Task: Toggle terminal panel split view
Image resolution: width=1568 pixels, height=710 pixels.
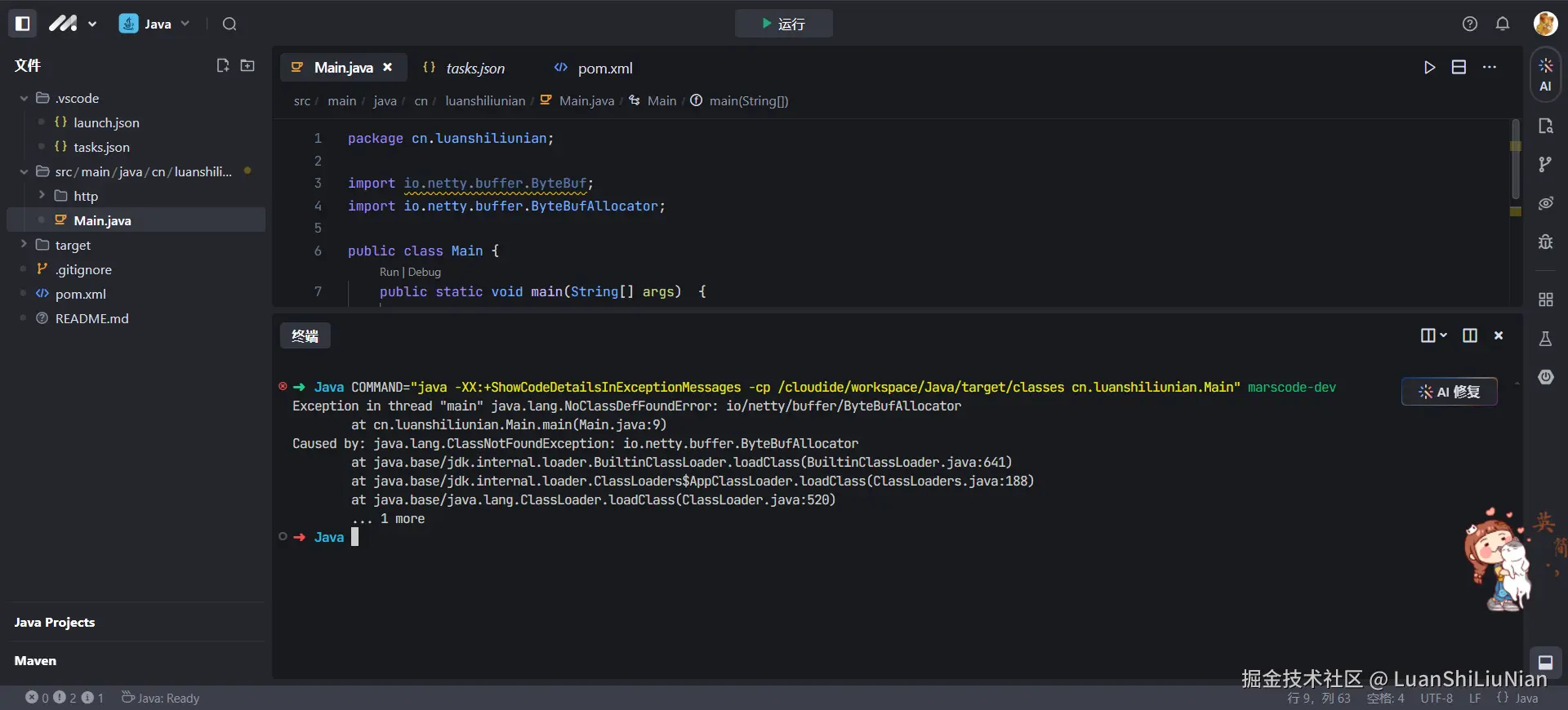Action: (x=1469, y=335)
